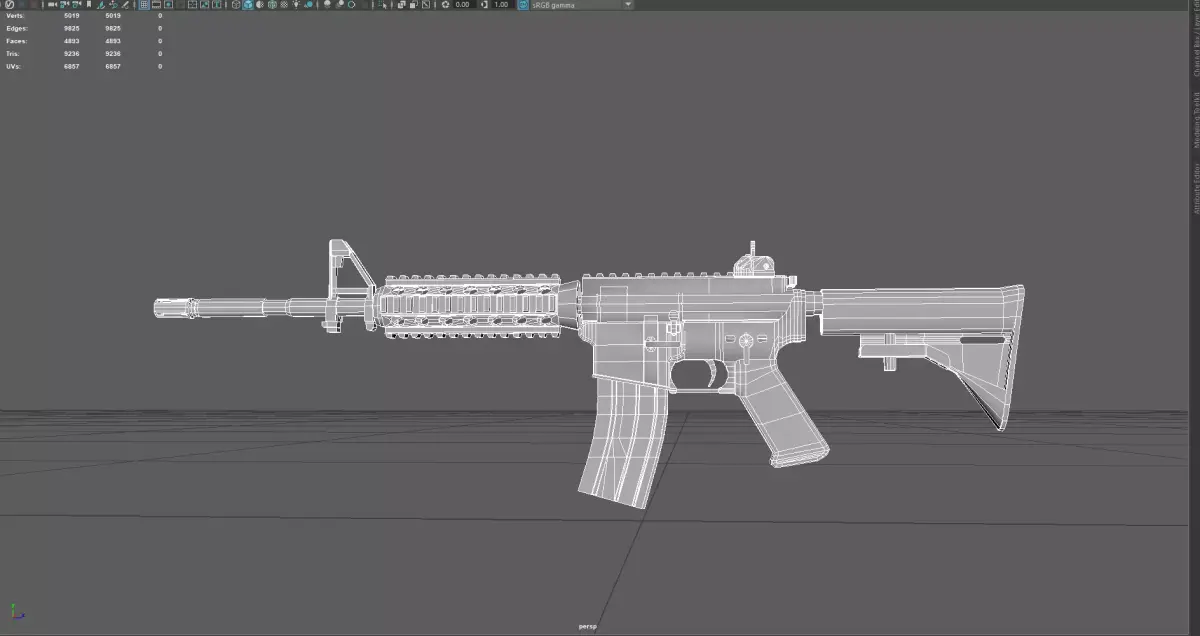This screenshot has height=636, width=1200.
Task: Click the Verts label in heads-up display
Action: coord(17,16)
